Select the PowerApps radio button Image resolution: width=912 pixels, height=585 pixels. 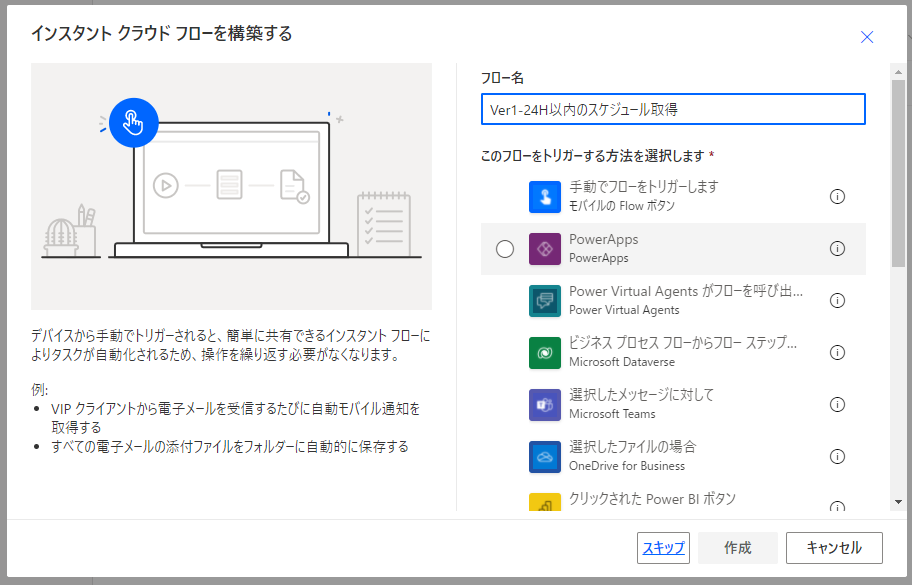click(x=505, y=248)
